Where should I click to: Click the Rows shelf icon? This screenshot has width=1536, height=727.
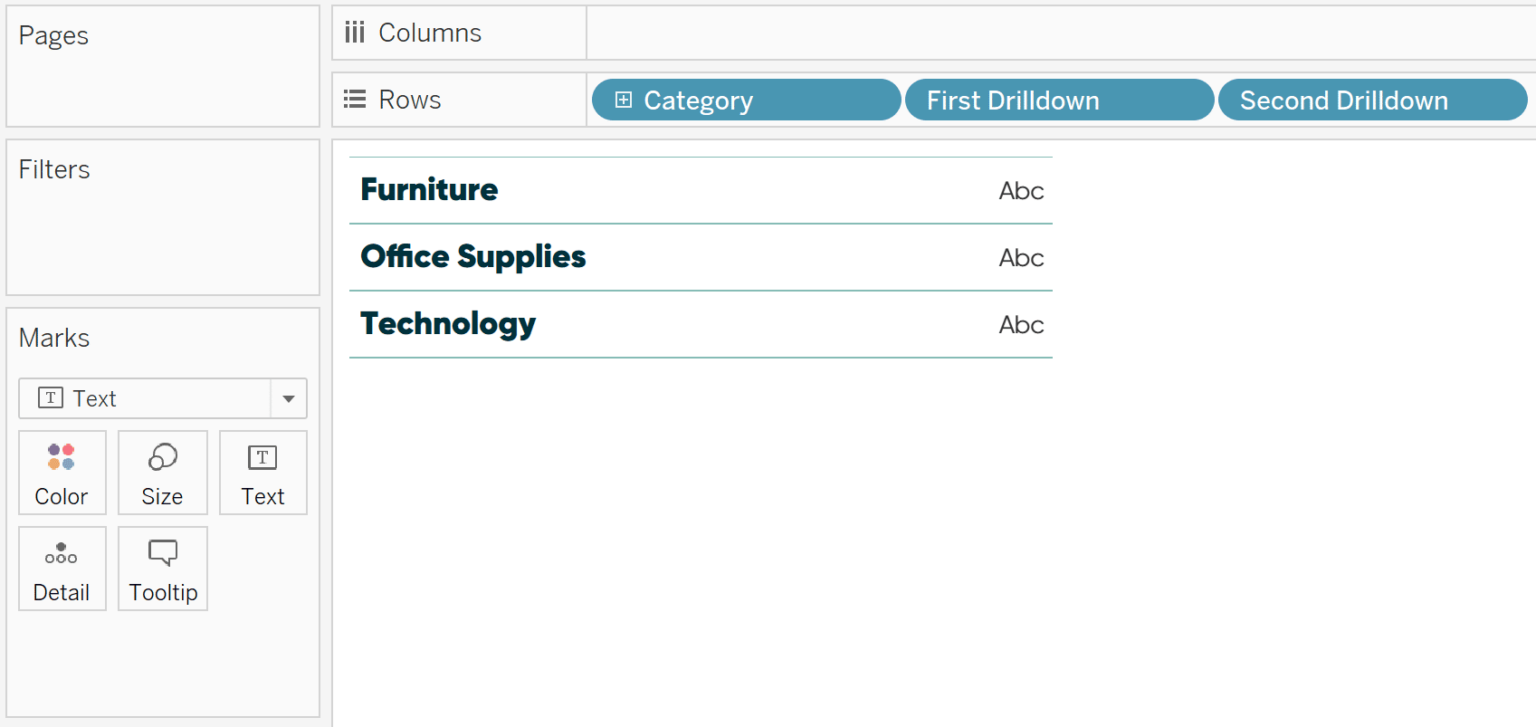[354, 98]
